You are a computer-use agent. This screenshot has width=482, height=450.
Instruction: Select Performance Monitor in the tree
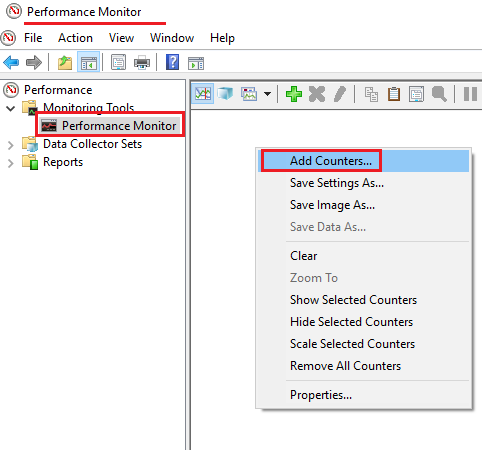click(119, 126)
